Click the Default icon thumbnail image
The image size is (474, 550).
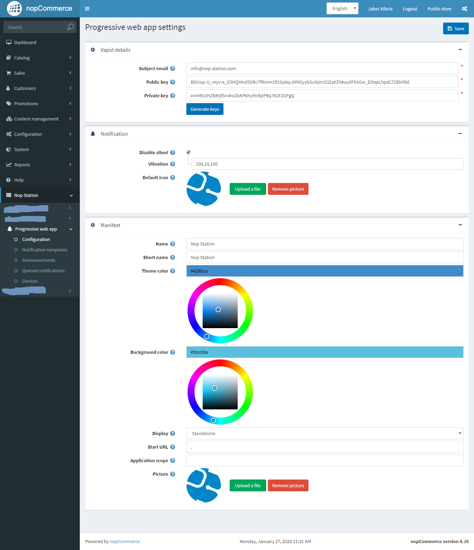[x=203, y=189]
